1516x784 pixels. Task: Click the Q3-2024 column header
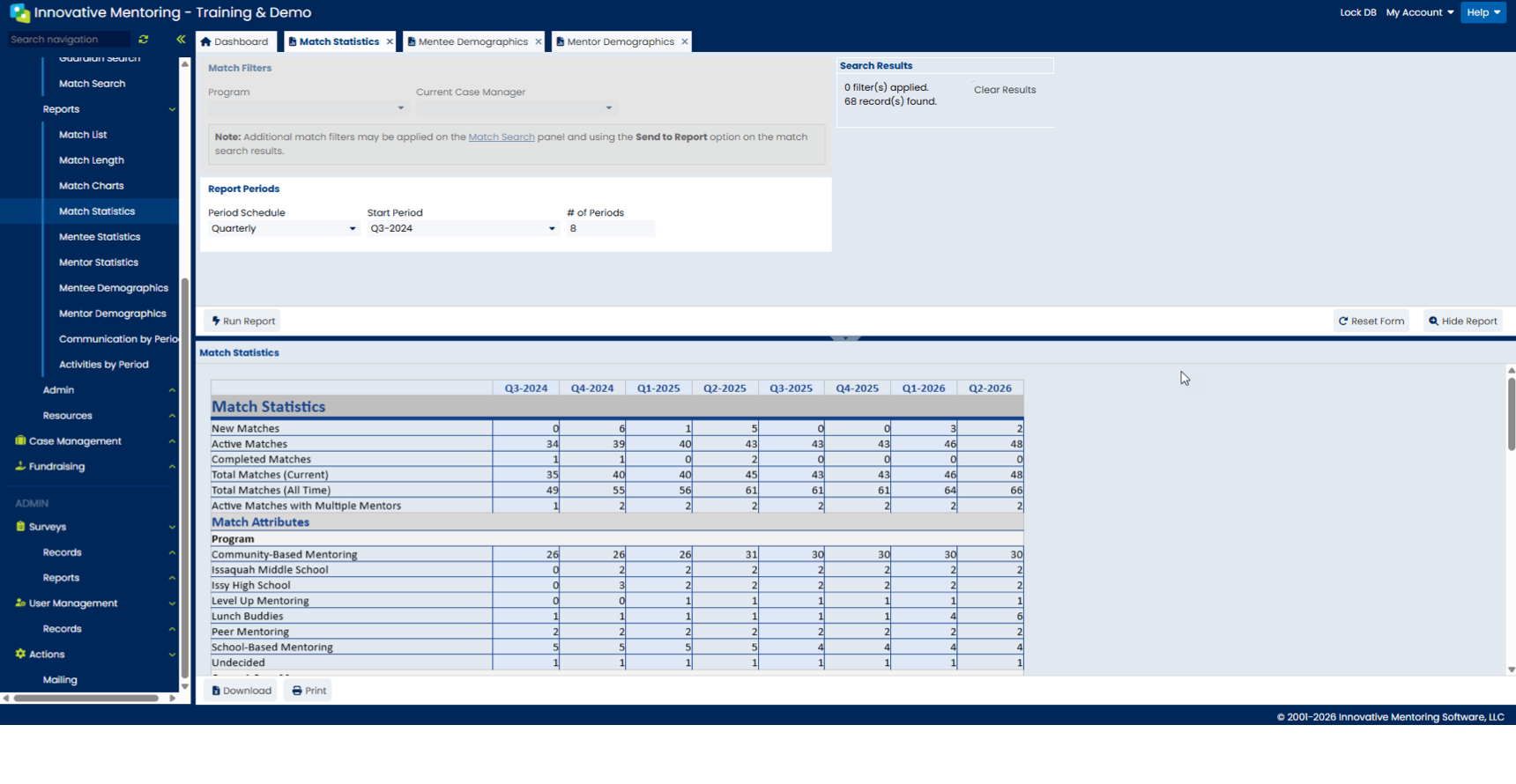coord(526,388)
